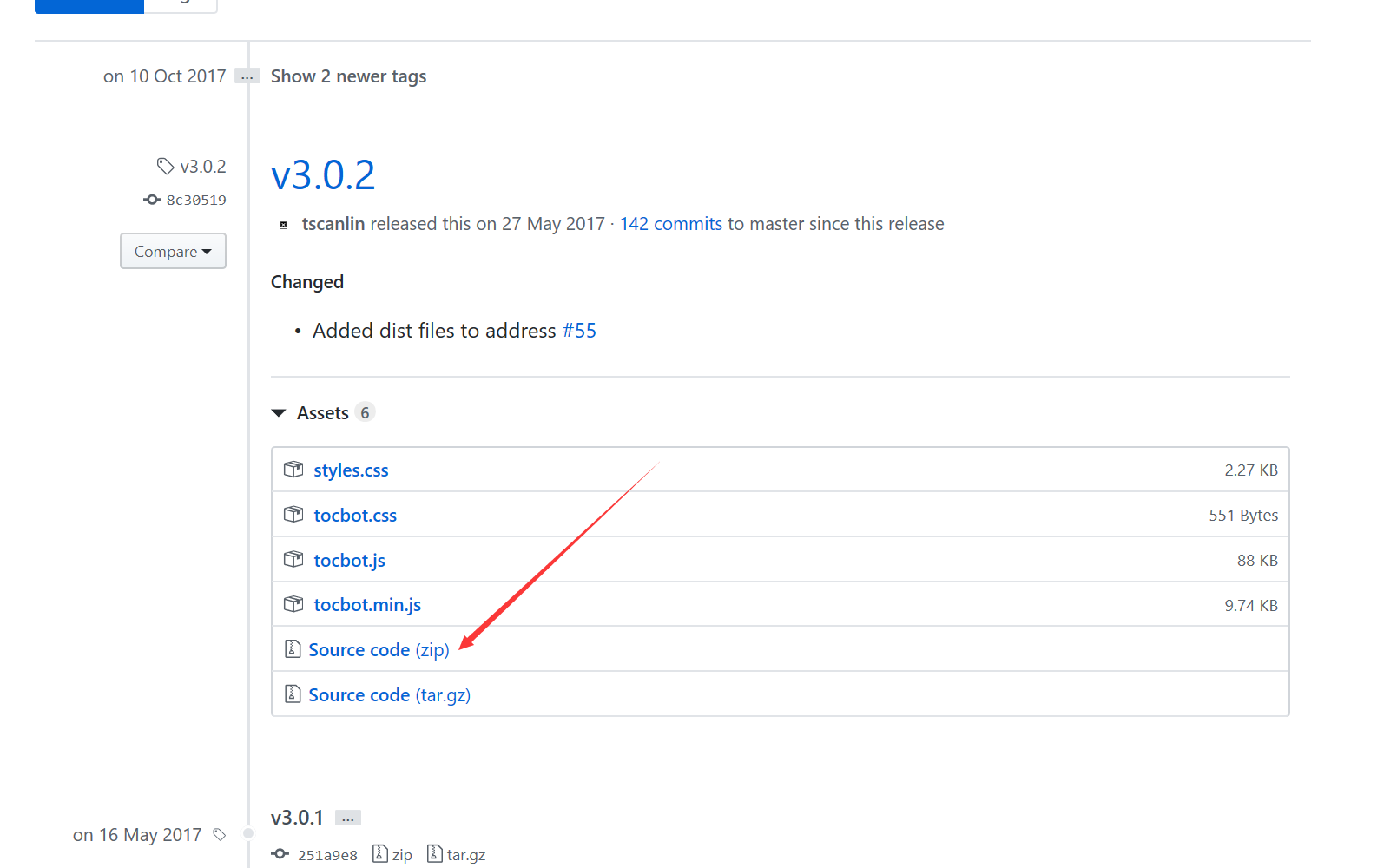Open the v3.0.2 tag in sidebar
This screenshot has height=868, width=1377.
tap(203, 166)
